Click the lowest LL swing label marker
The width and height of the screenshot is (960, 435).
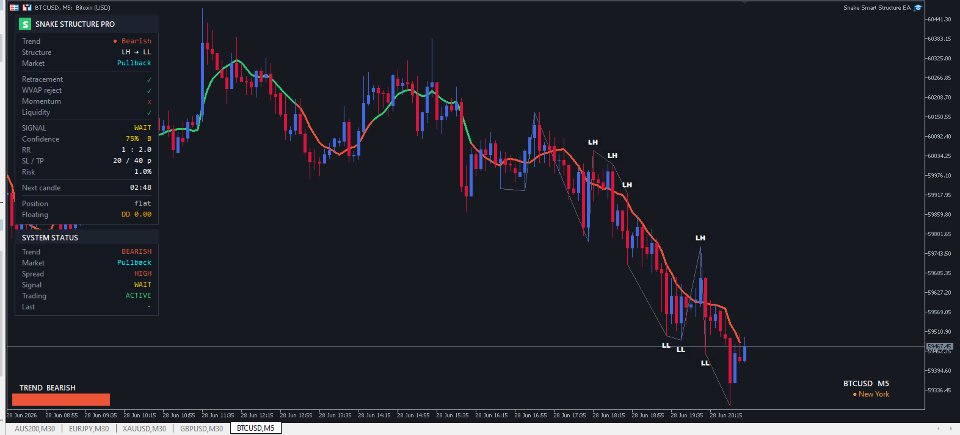[705, 363]
